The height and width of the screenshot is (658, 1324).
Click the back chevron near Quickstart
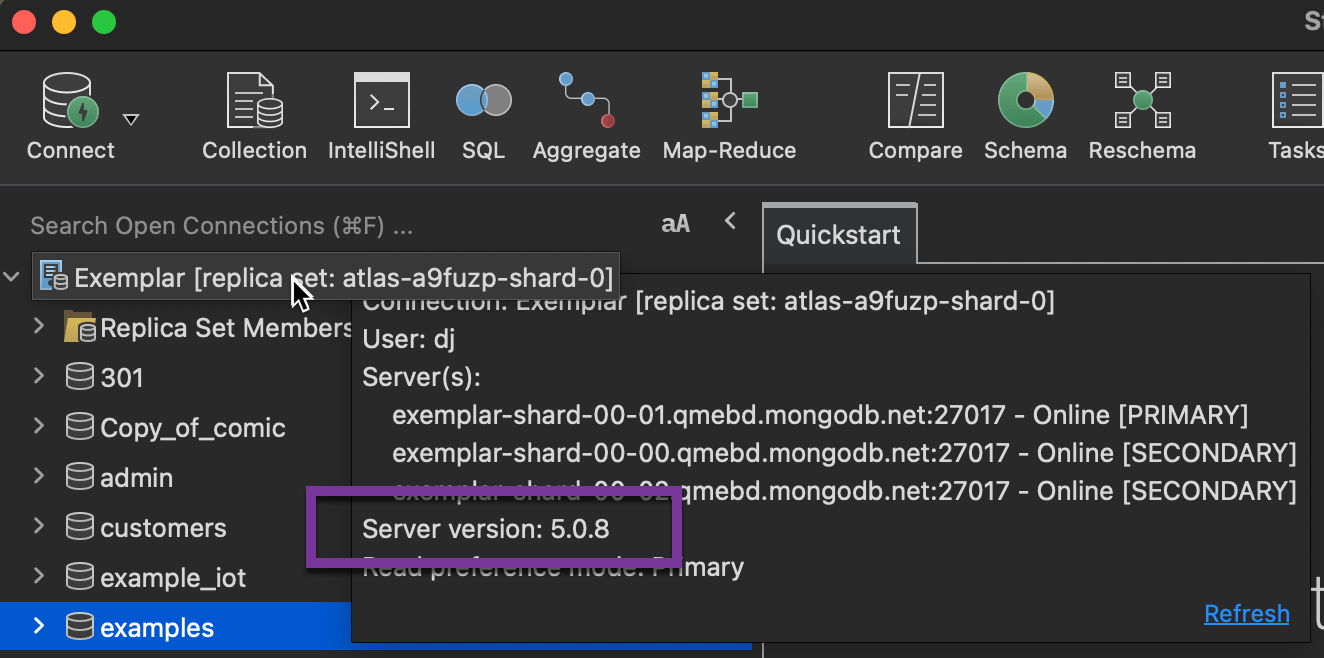click(x=730, y=221)
